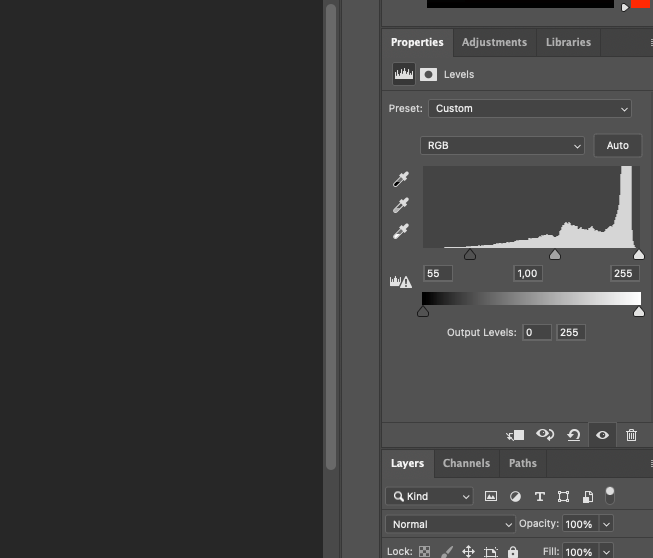Image resolution: width=653 pixels, height=558 pixels.
Task: Click the input shadow slider handle
Action: pyautogui.click(x=470, y=254)
